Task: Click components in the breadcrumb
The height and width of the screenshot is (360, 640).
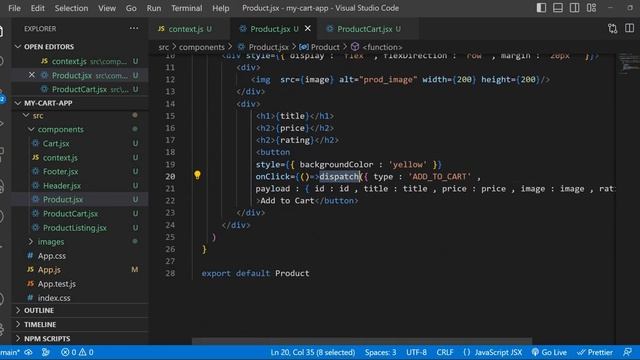Action: [x=202, y=47]
